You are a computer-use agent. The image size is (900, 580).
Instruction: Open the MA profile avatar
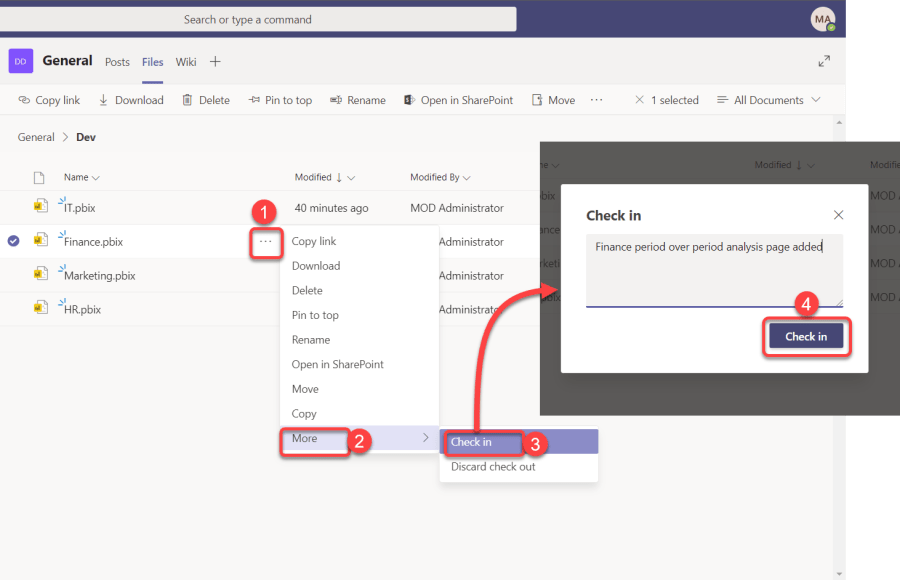822,19
